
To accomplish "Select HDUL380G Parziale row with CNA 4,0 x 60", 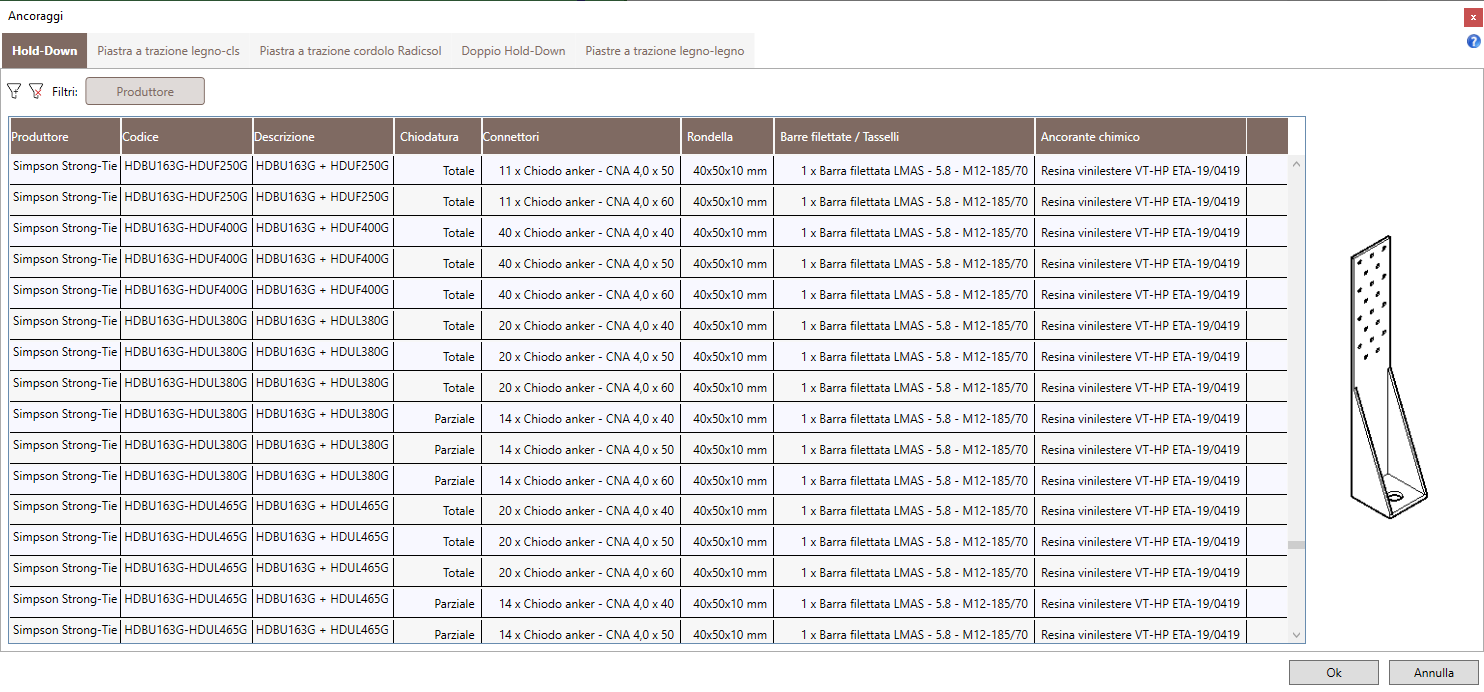I will (648, 480).
